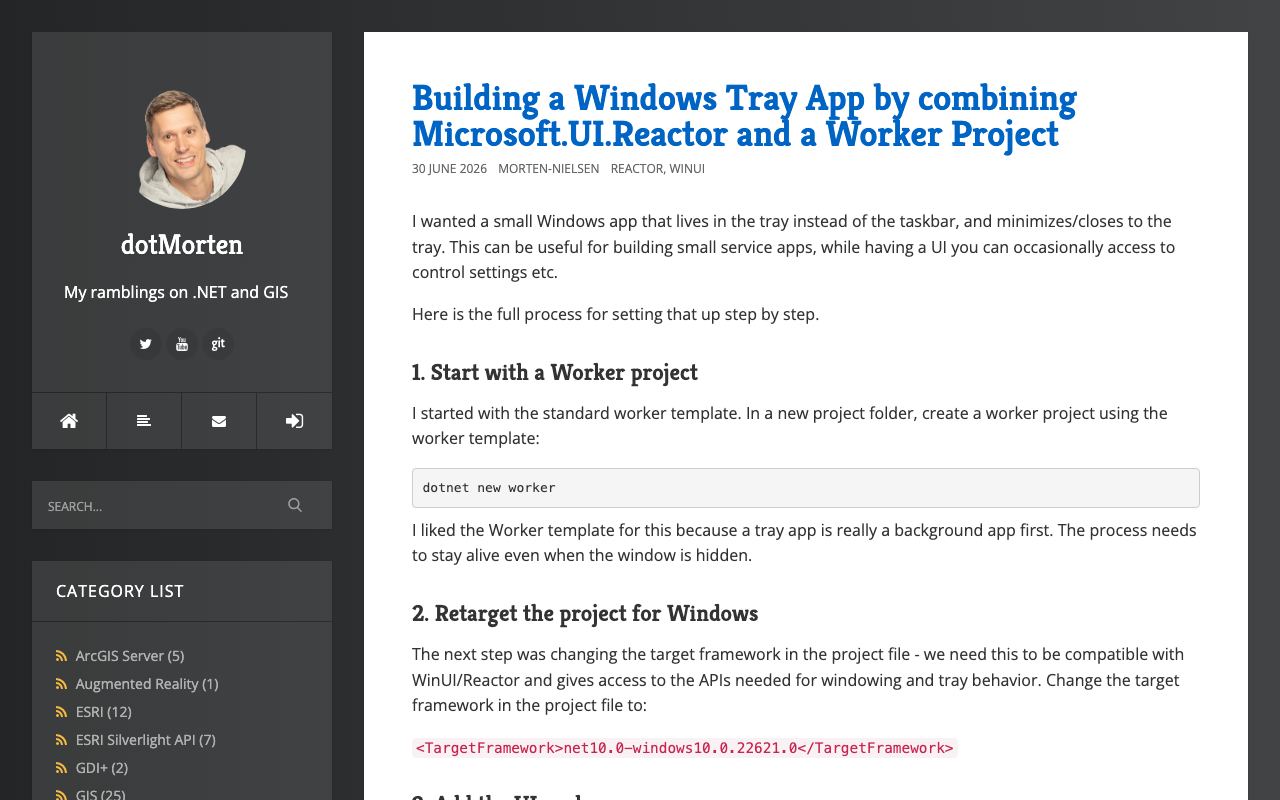The width and height of the screenshot is (1280, 800).
Task: Click sentence 'Here is the full process...'
Action: pos(616,314)
